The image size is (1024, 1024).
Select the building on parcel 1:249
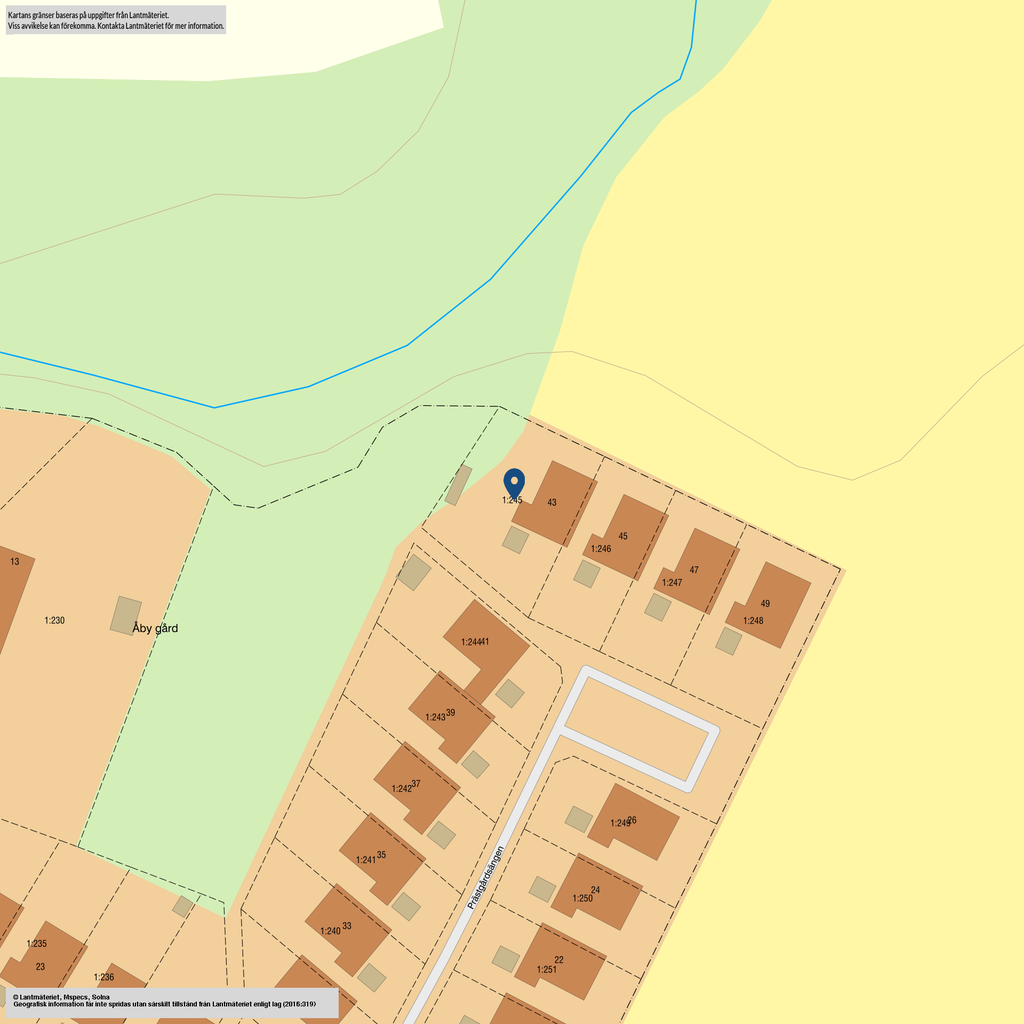[632, 822]
